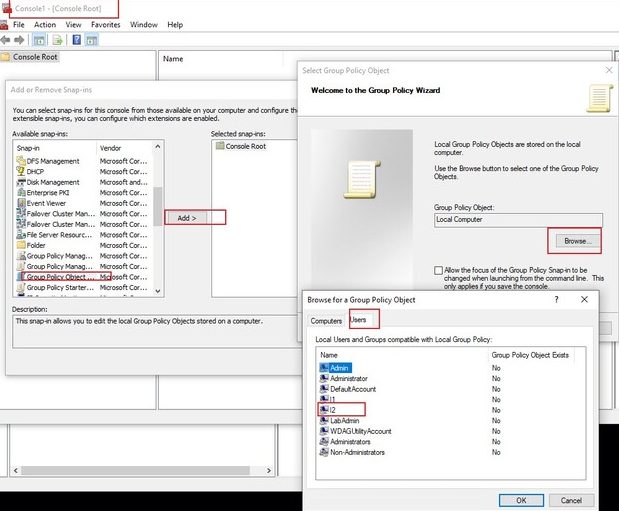This screenshot has height=511, width=619.
Task: Choose the Disk Management snap-in icon
Action: point(20,182)
